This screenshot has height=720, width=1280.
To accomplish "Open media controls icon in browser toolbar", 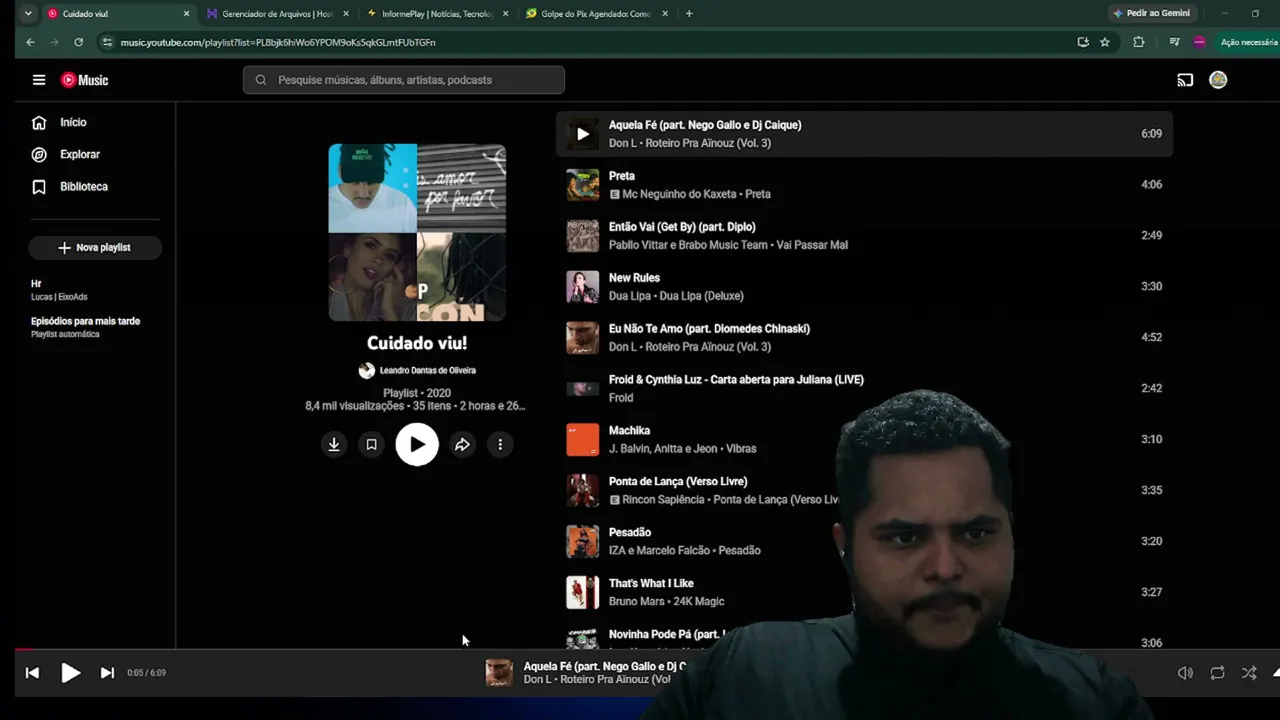I will 1174,42.
